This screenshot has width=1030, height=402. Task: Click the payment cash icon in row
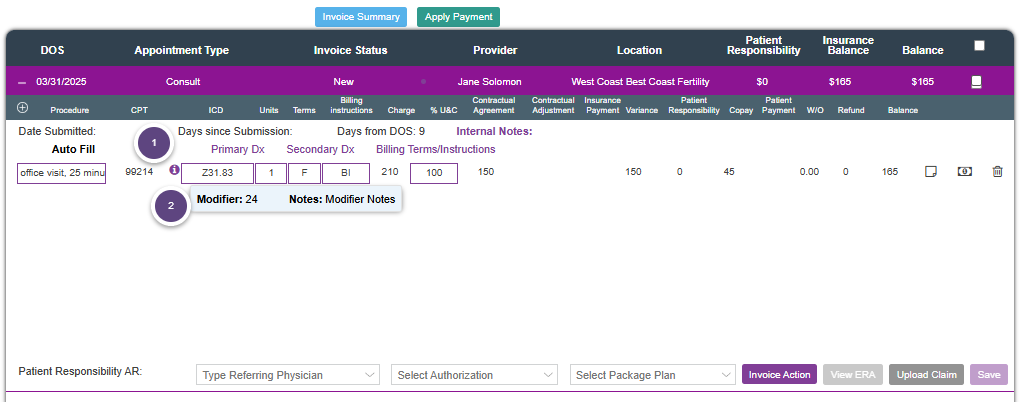[x=964, y=173]
